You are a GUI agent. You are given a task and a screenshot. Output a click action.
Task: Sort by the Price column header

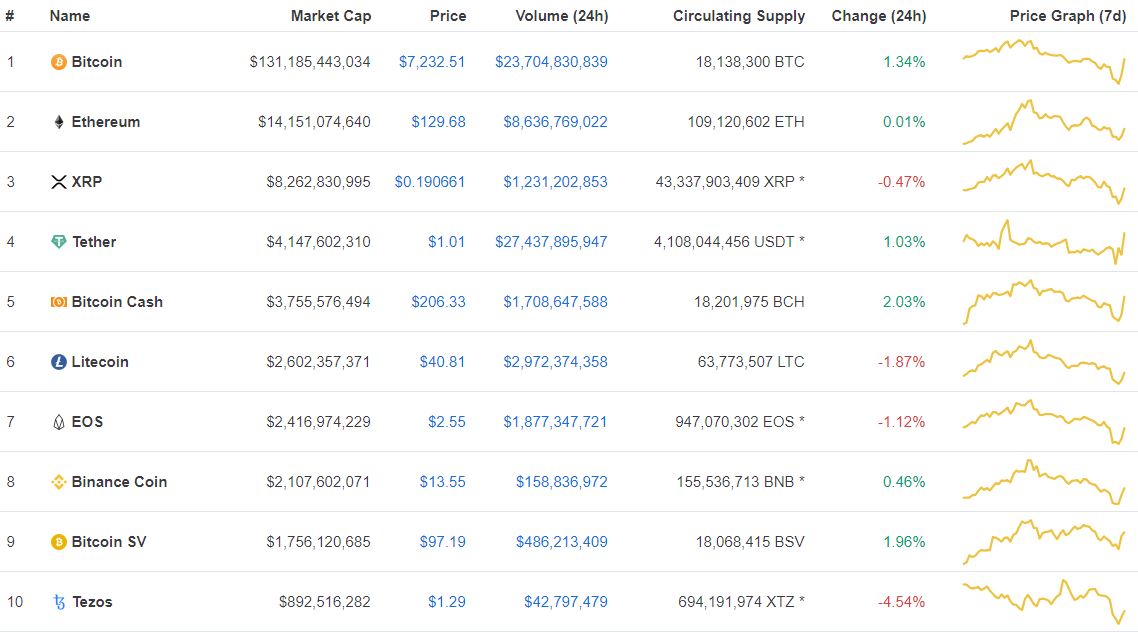coord(448,16)
